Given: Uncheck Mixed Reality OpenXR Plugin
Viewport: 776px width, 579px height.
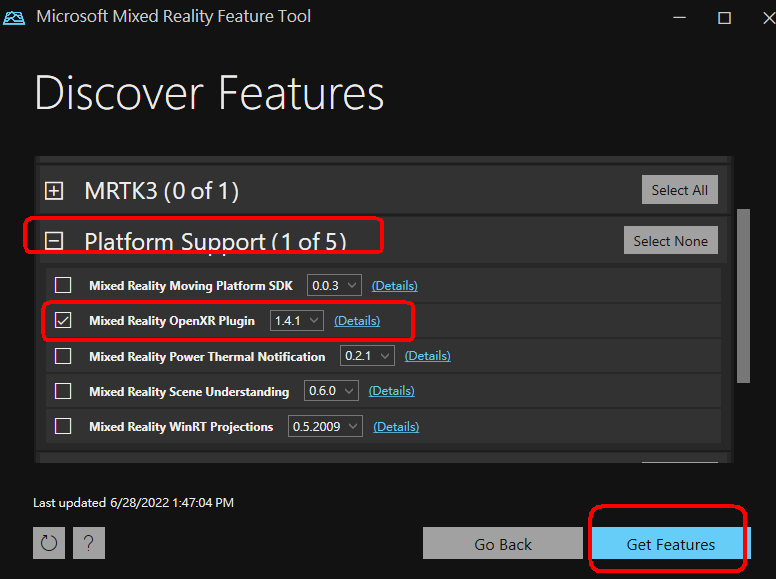Looking at the screenshot, I should coord(63,321).
